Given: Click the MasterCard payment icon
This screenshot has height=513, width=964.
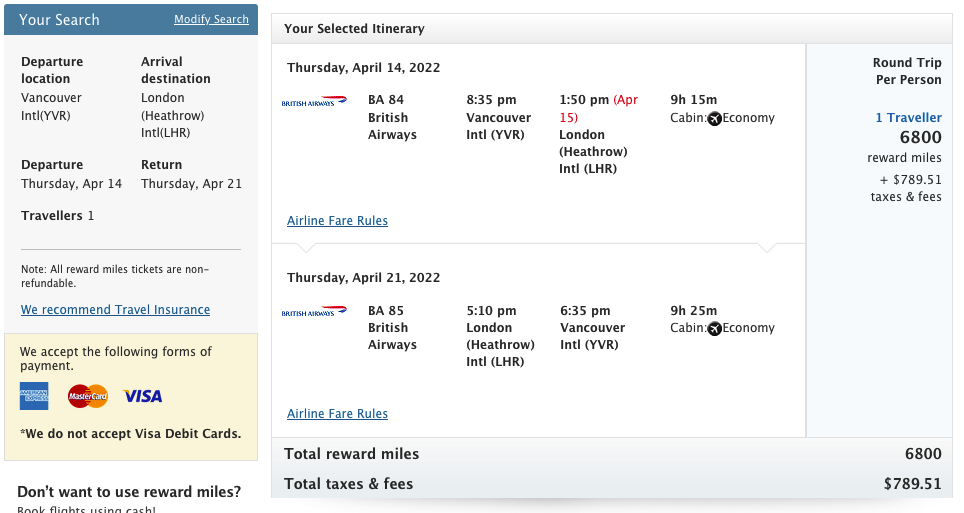Looking at the screenshot, I should tap(87, 396).
